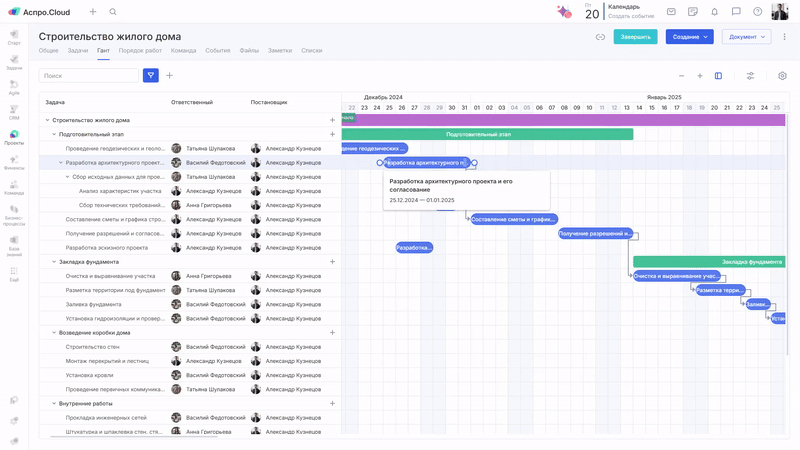Click into the Поиск search field

pyautogui.click(x=89, y=75)
